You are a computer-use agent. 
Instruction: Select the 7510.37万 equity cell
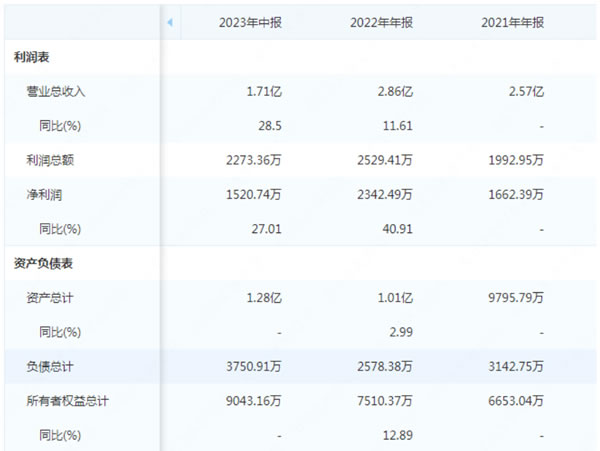384,401
